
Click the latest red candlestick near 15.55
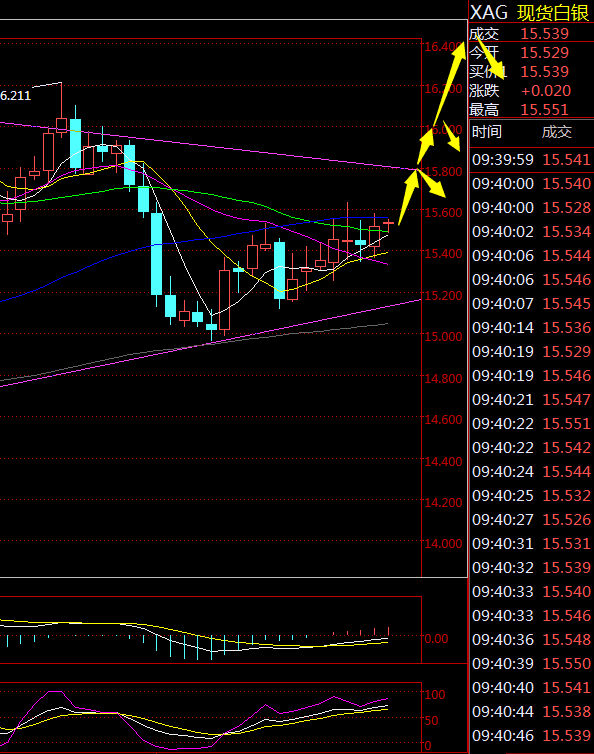click(x=389, y=223)
